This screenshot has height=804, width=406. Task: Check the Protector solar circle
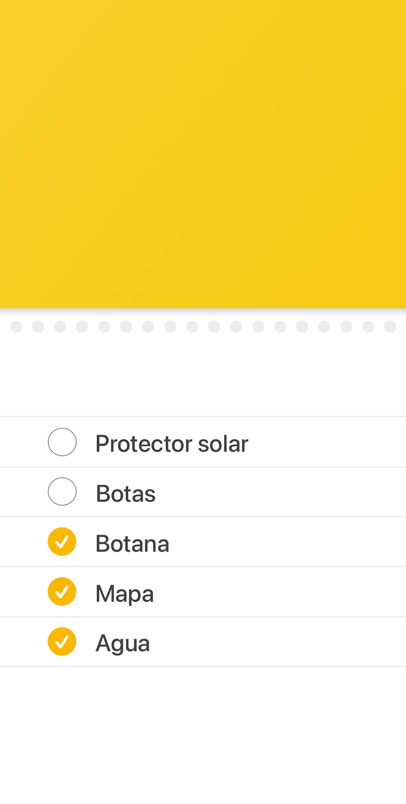[62, 442]
